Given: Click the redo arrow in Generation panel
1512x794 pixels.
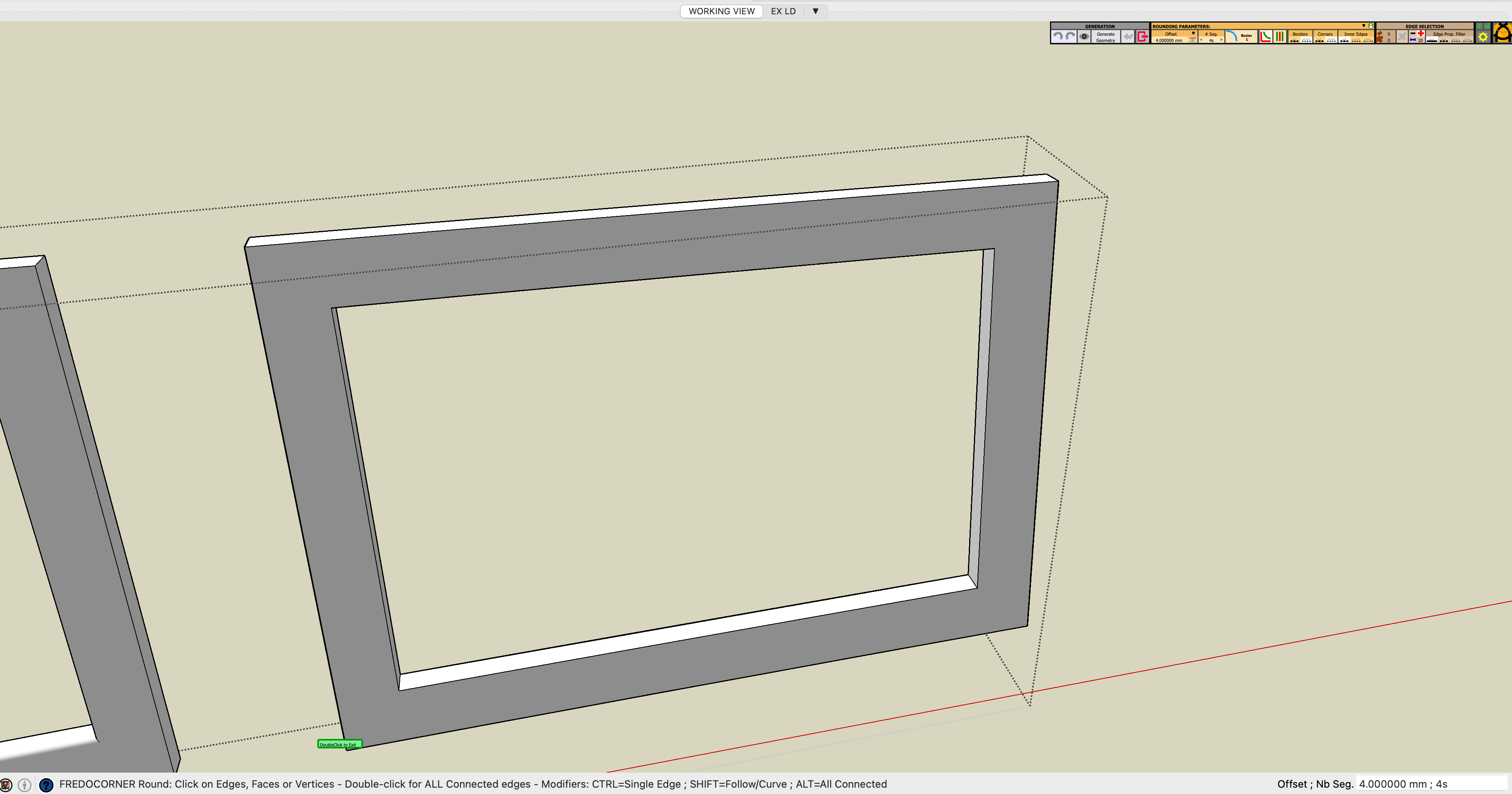Looking at the screenshot, I should pyautogui.click(x=1071, y=36).
